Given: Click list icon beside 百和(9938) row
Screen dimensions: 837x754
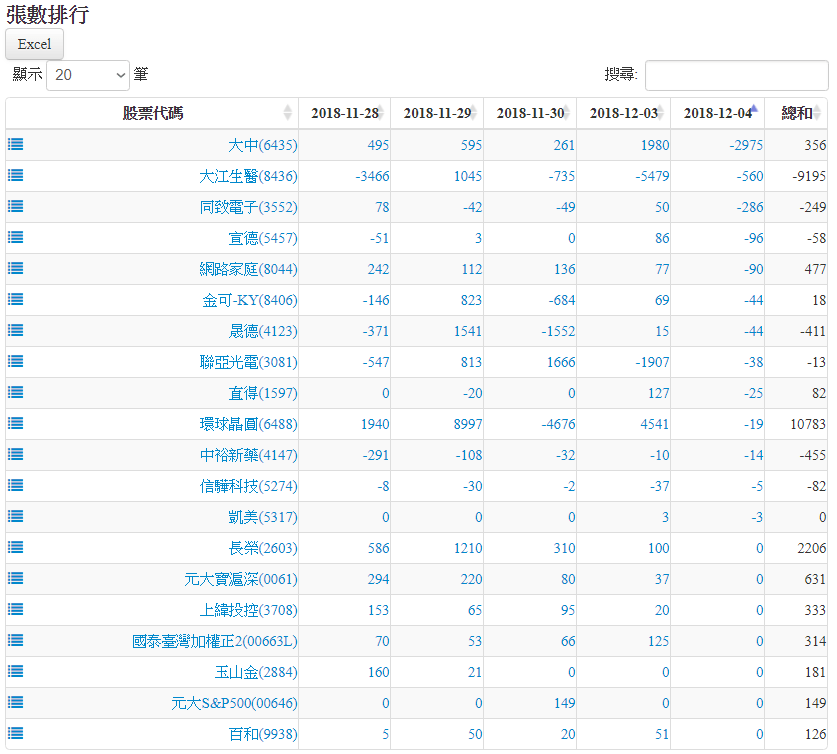Looking at the screenshot, I should [16, 733].
